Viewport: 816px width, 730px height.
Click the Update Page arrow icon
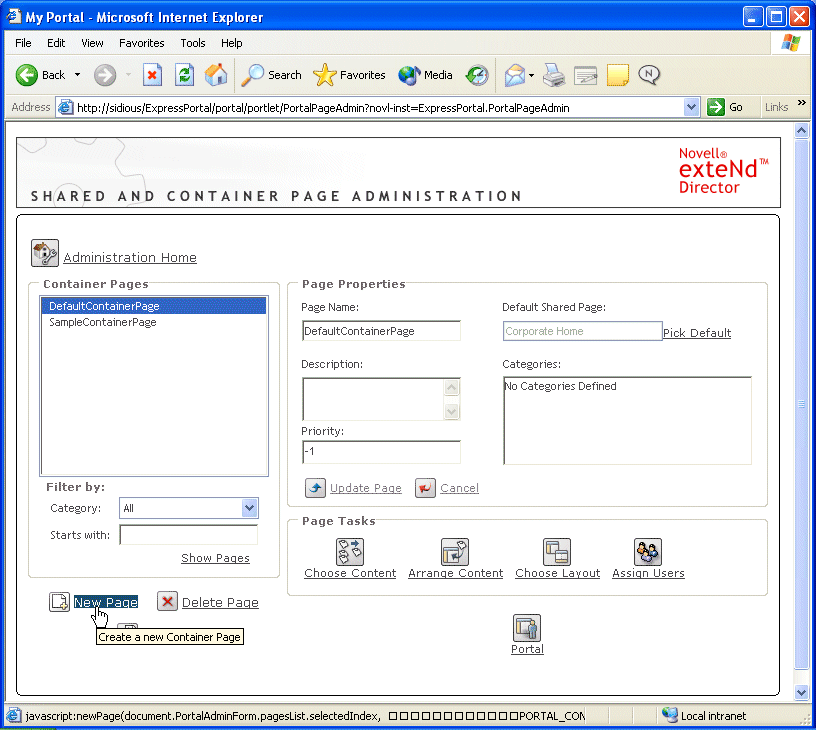click(315, 488)
